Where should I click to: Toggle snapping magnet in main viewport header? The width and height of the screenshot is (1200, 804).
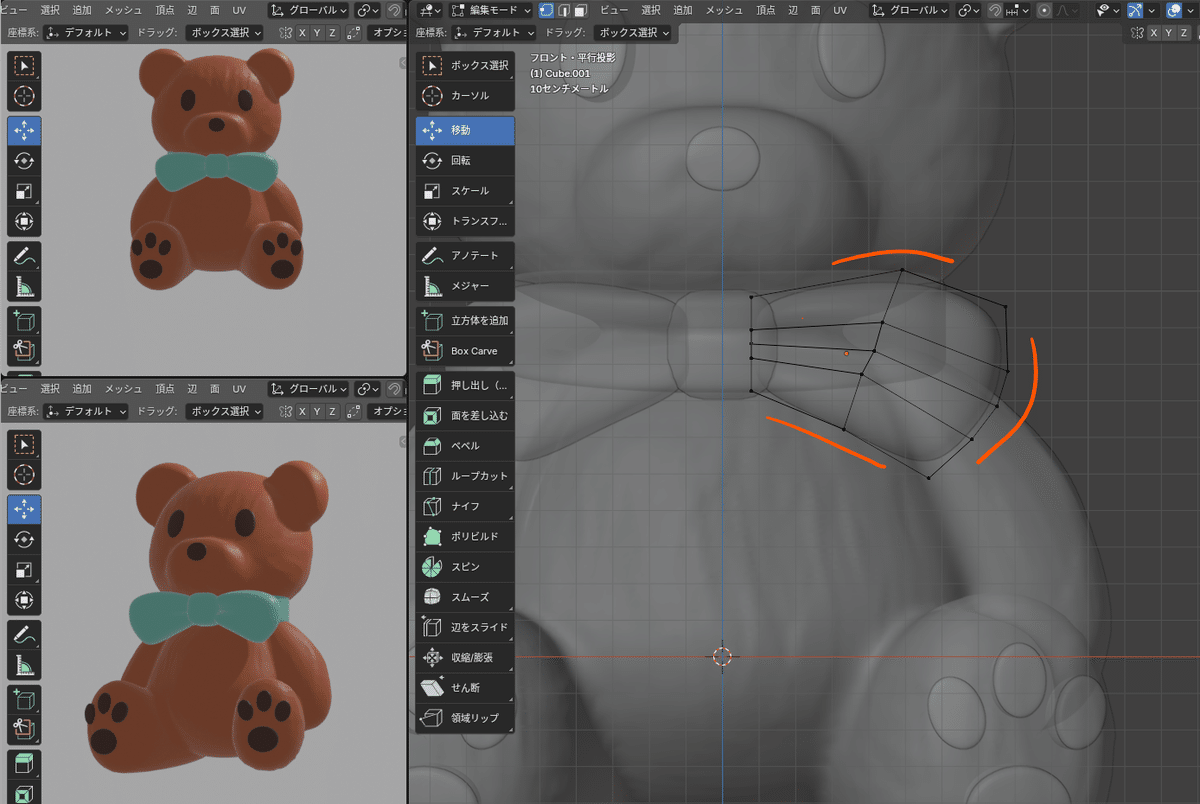point(996,10)
